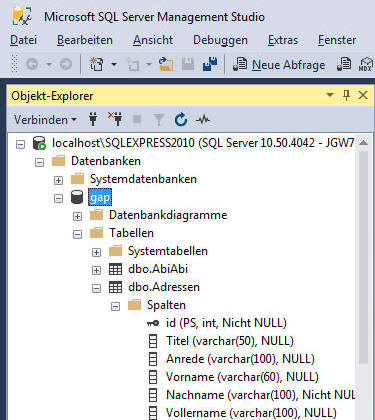Expand the dbo.AbiAbi table
Viewport: 375px width, 420px height.
[96, 270]
